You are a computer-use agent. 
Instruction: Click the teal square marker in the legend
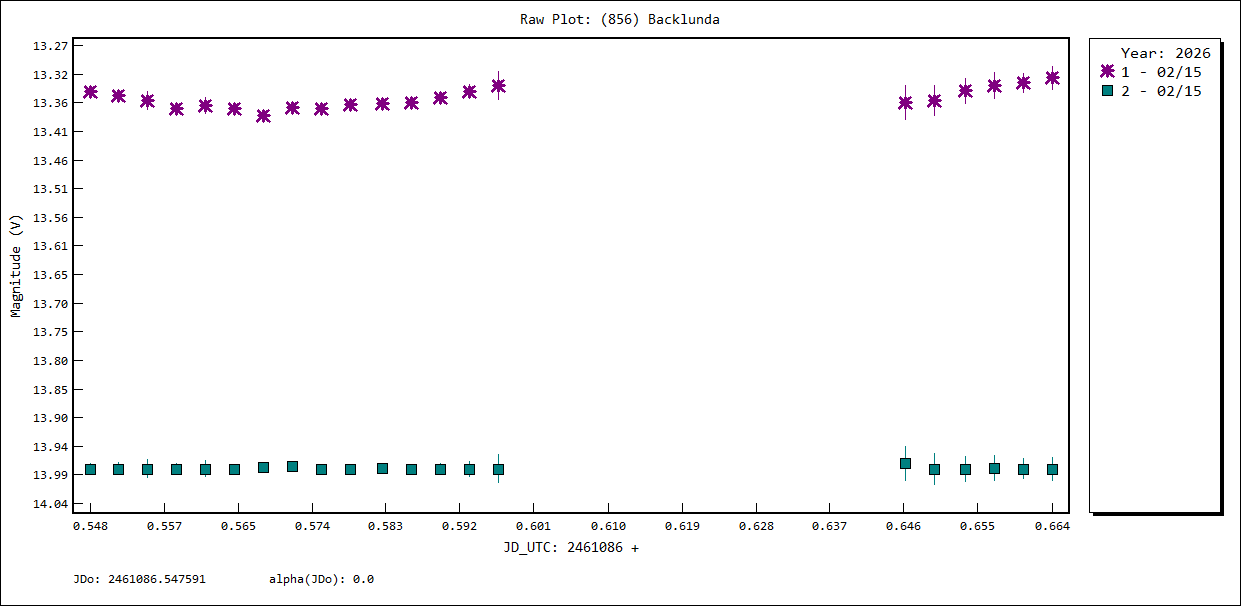1107,91
